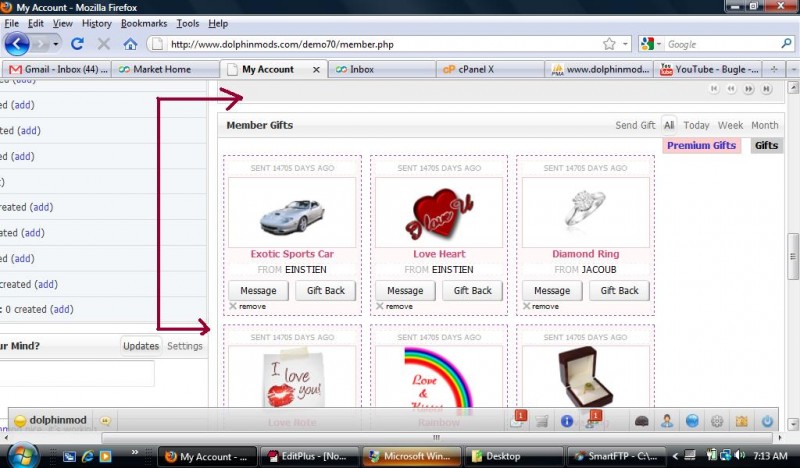Remove the Love Heart gift
This screenshot has height=468, width=800.
click(x=394, y=306)
